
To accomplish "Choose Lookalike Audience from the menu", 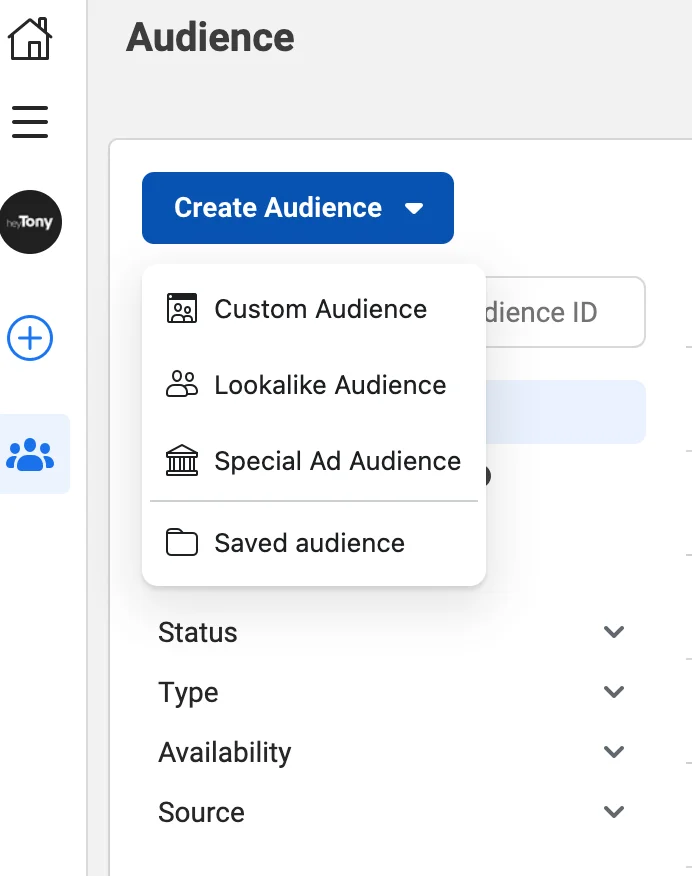I will (330, 385).
